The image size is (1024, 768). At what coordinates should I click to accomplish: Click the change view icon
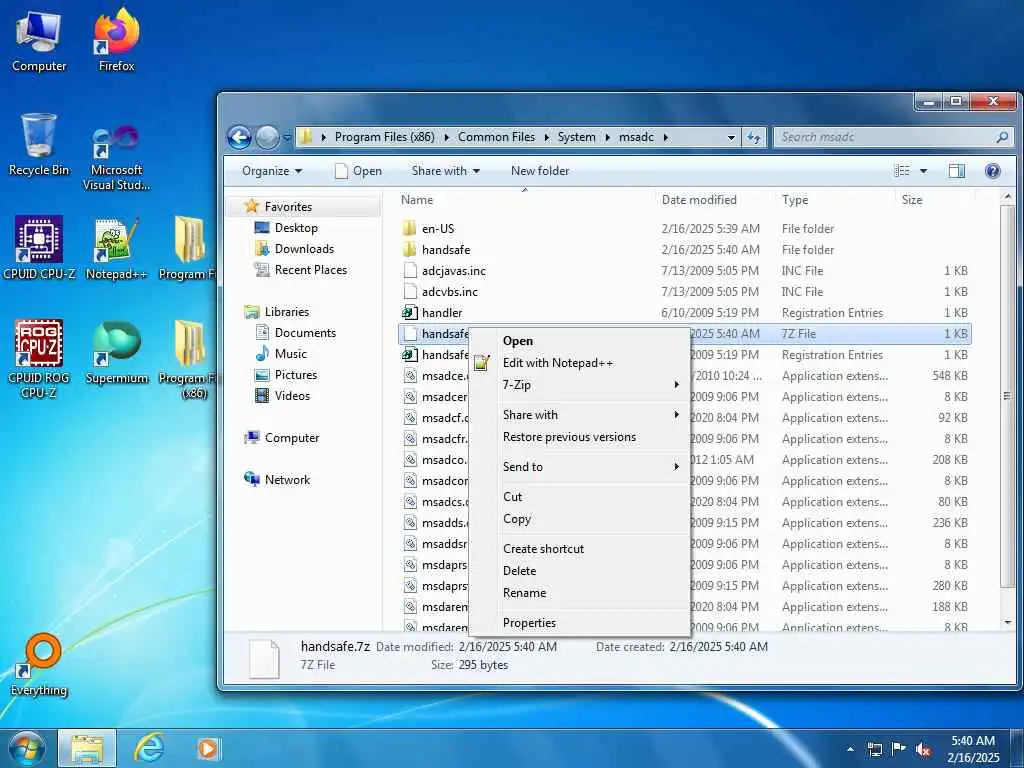click(902, 171)
